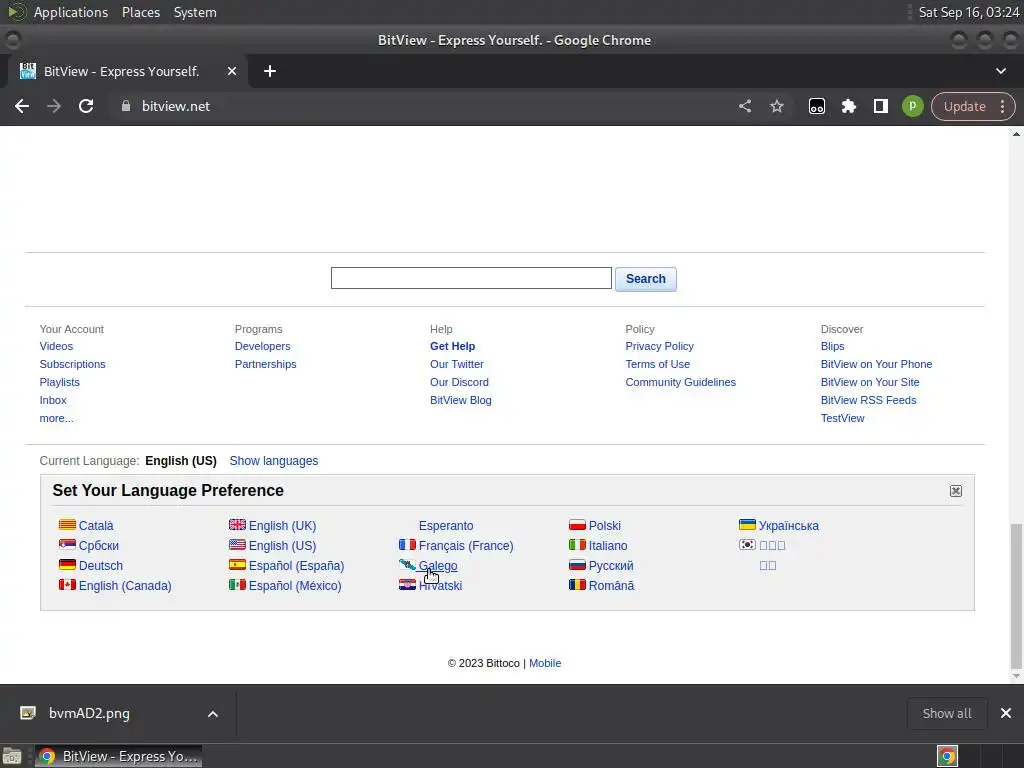
Task: Bookmark this page with the star icon
Action: point(776,106)
